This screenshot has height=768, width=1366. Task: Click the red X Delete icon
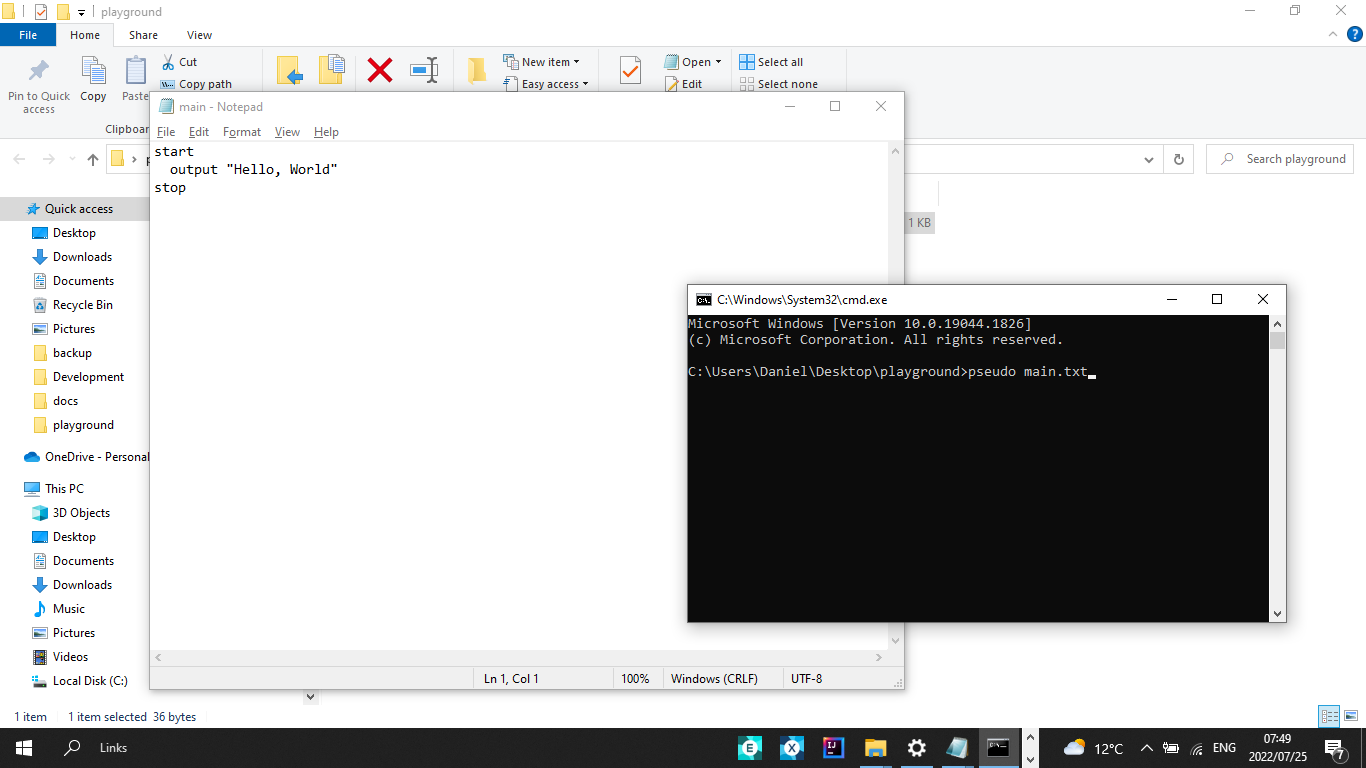pyautogui.click(x=380, y=70)
